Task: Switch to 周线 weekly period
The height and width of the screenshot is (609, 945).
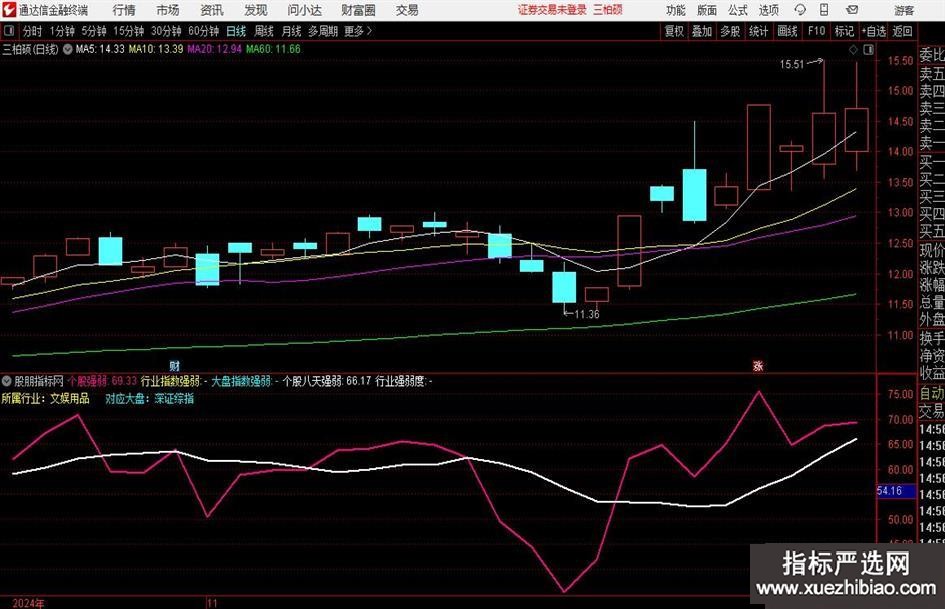Action: pyautogui.click(x=264, y=31)
